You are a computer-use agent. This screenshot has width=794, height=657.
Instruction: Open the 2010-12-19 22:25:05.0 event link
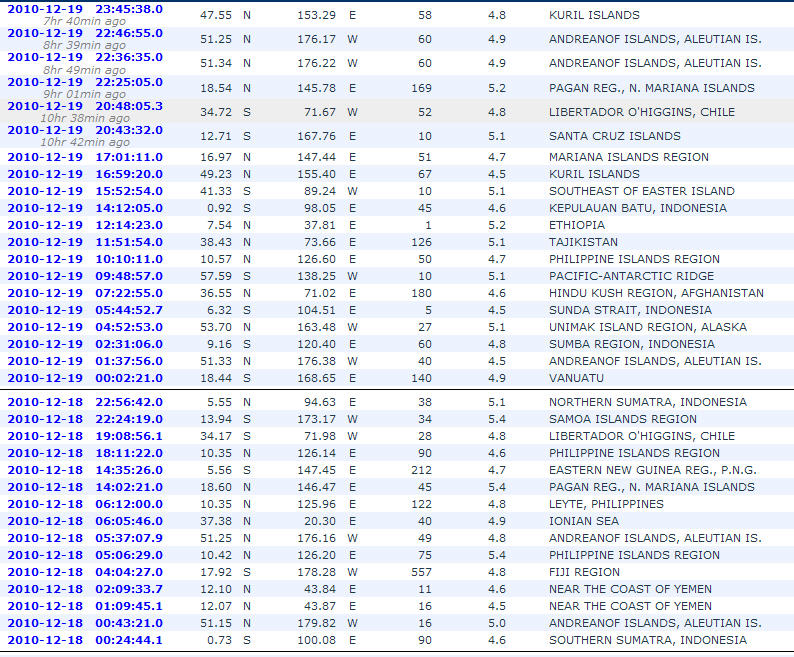coord(85,82)
